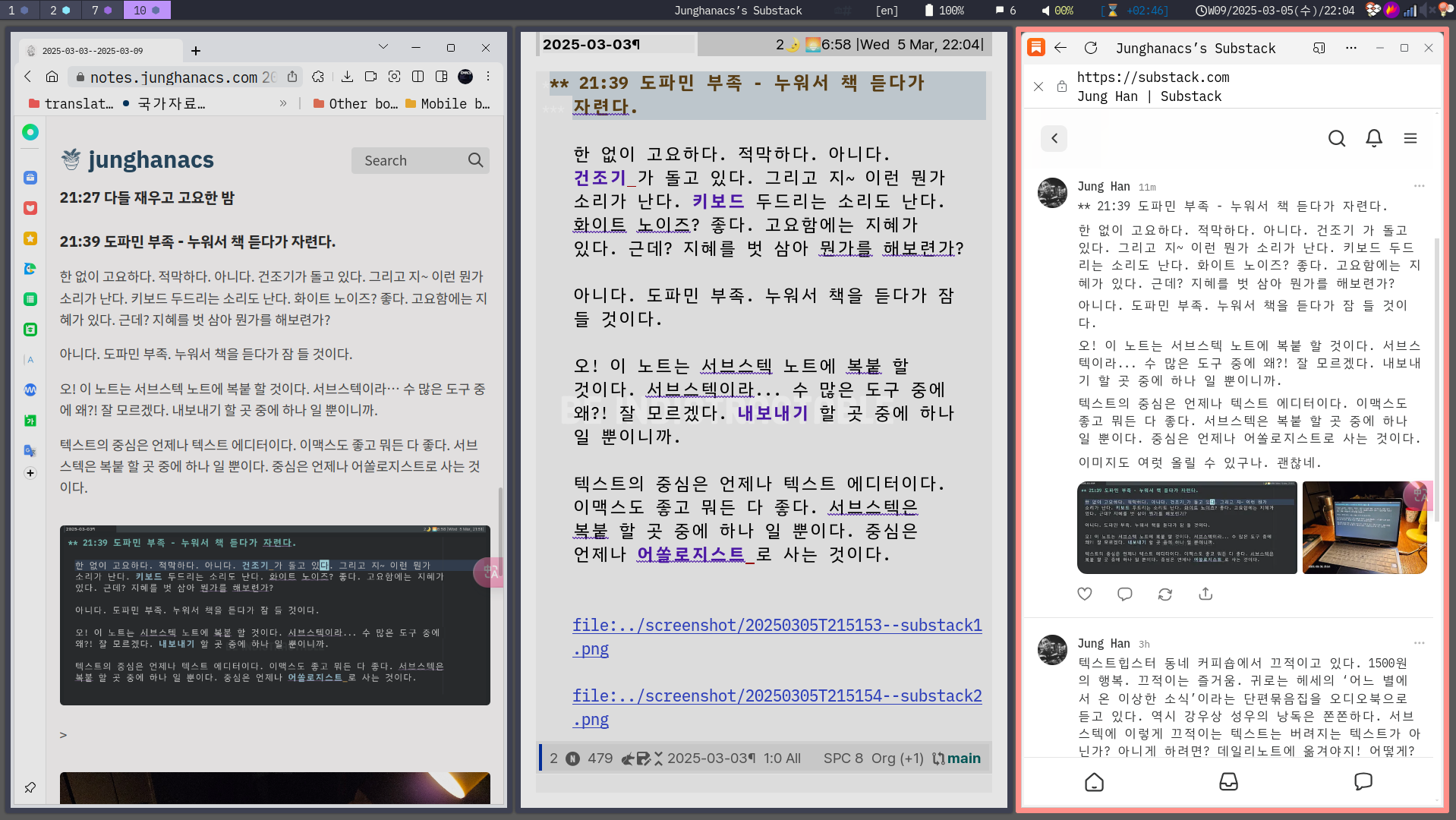Open the browser downloads icon
Screen dimensions: 1456x820
[x=347, y=77]
